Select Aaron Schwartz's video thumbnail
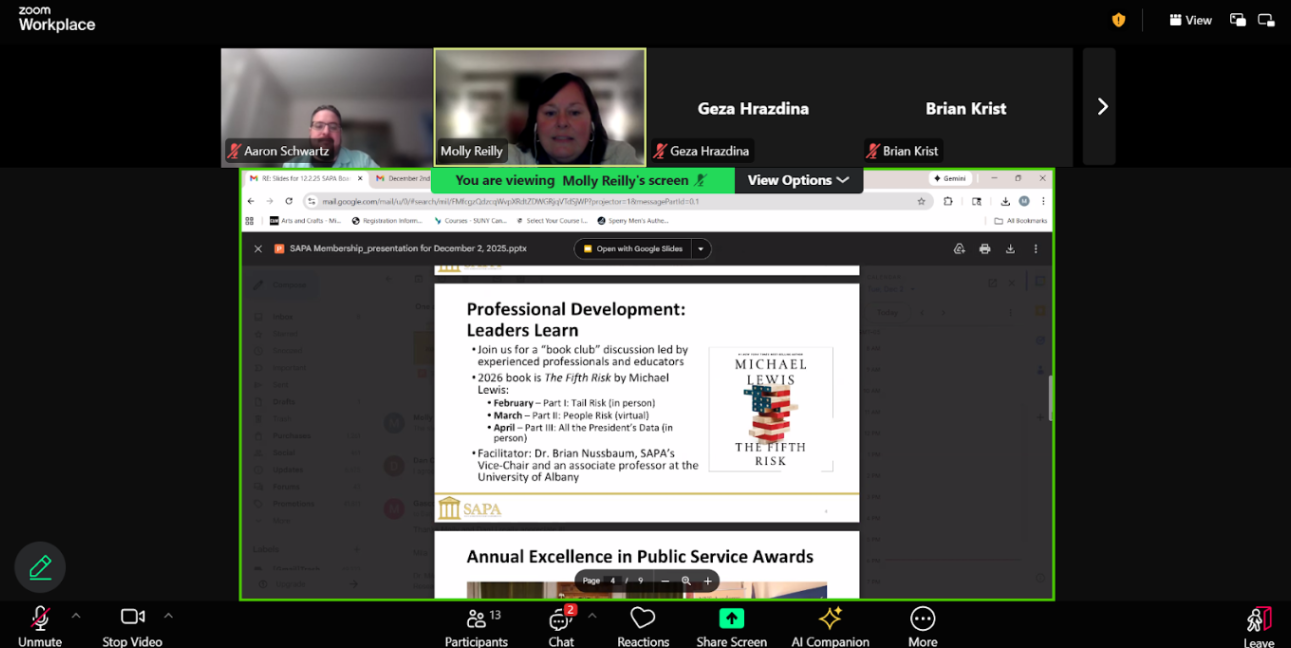 pos(326,107)
